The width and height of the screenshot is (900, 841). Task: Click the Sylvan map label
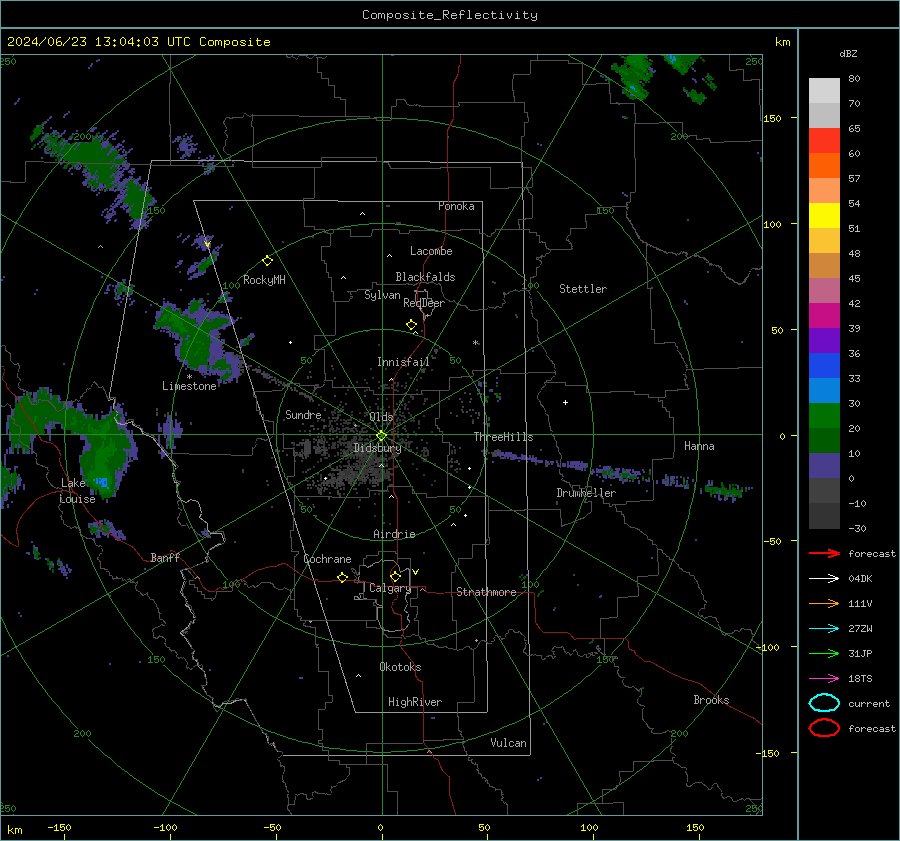tap(382, 295)
